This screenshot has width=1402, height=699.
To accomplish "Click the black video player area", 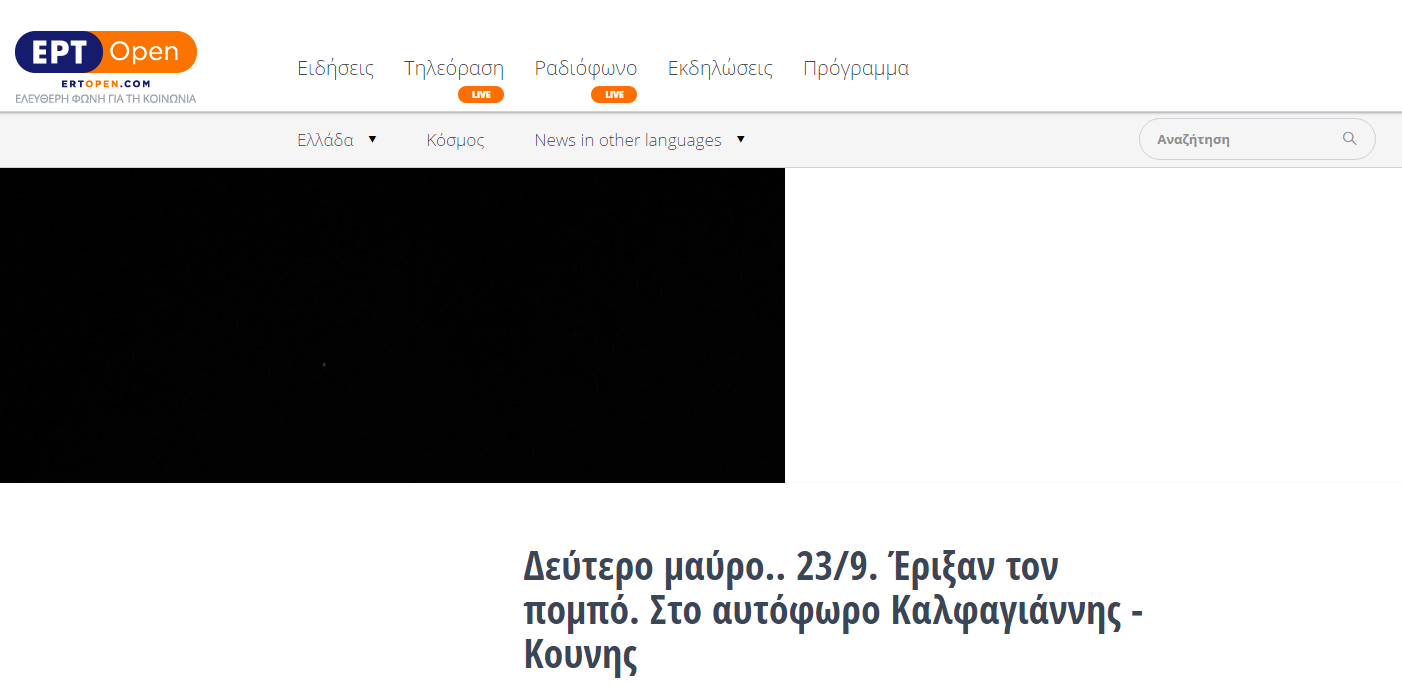I will (x=392, y=325).
